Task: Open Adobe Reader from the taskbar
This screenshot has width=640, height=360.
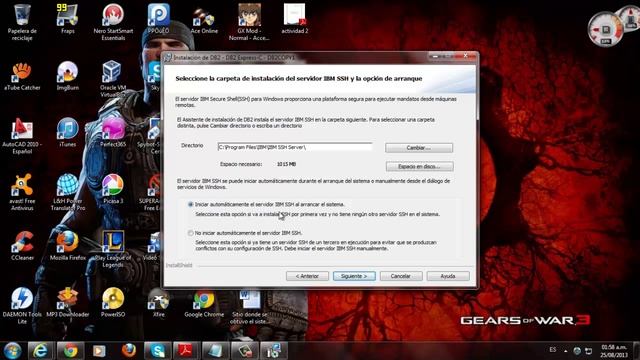Action: pos(186,351)
